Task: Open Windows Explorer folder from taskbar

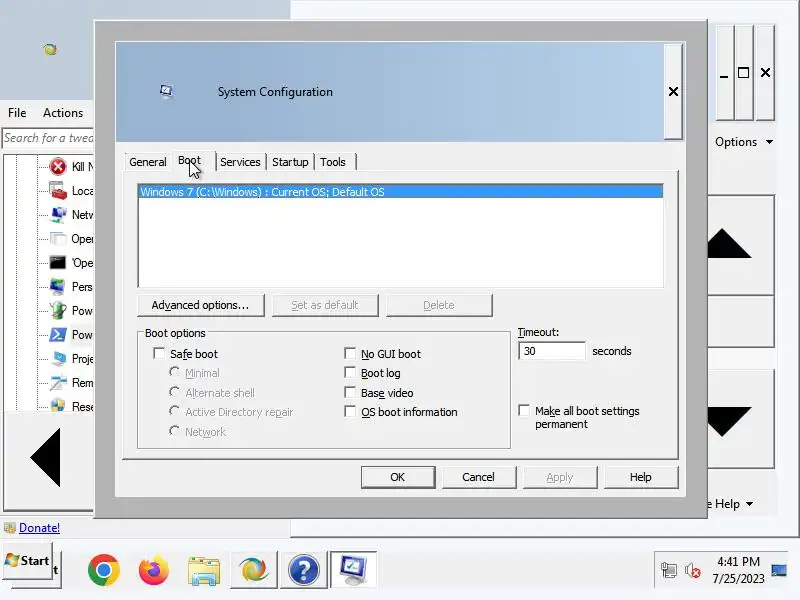Action: (204, 569)
